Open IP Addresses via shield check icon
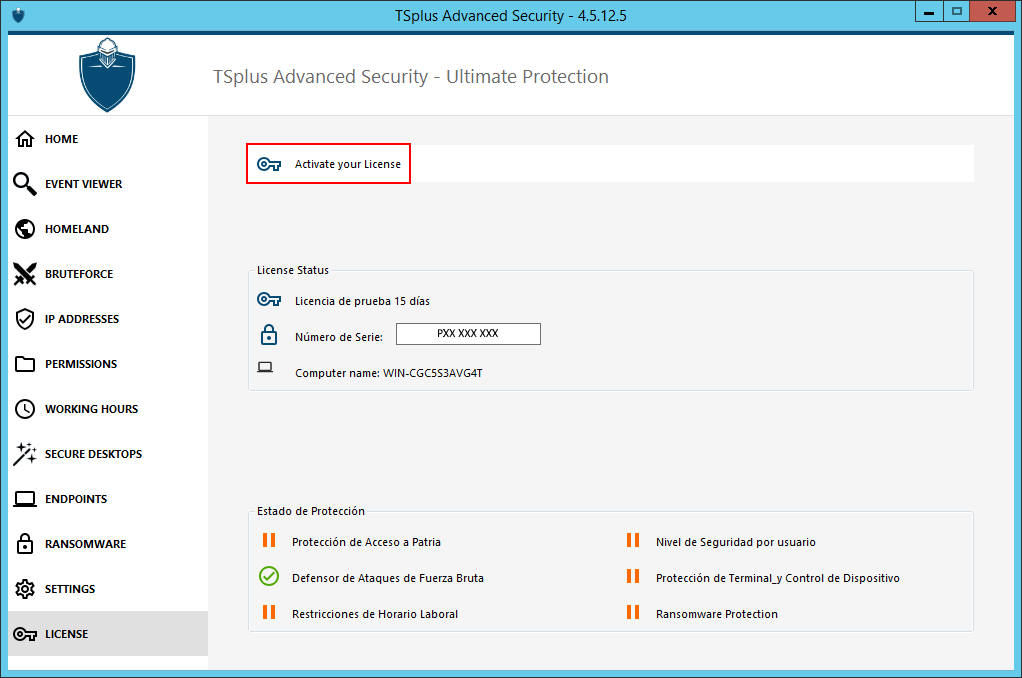Screen dimensions: 1022x678 [25, 319]
